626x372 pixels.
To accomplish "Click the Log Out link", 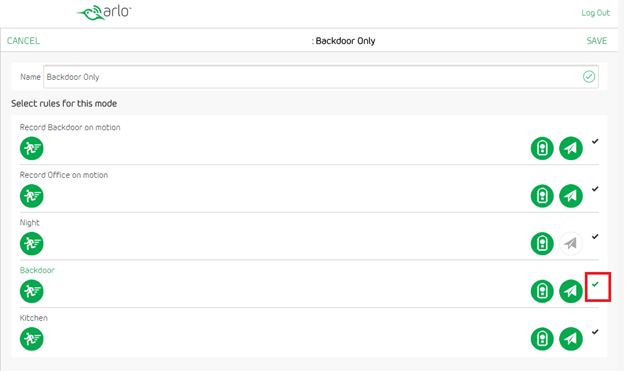I will click(595, 13).
